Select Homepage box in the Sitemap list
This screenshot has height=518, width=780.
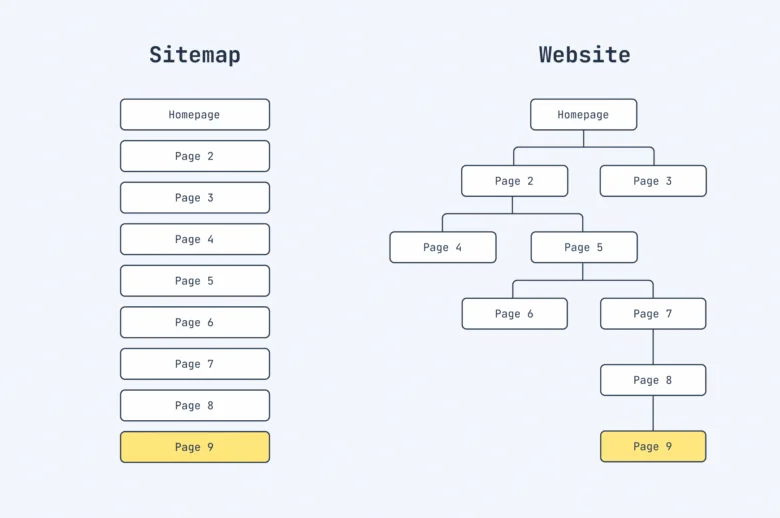click(195, 115)
